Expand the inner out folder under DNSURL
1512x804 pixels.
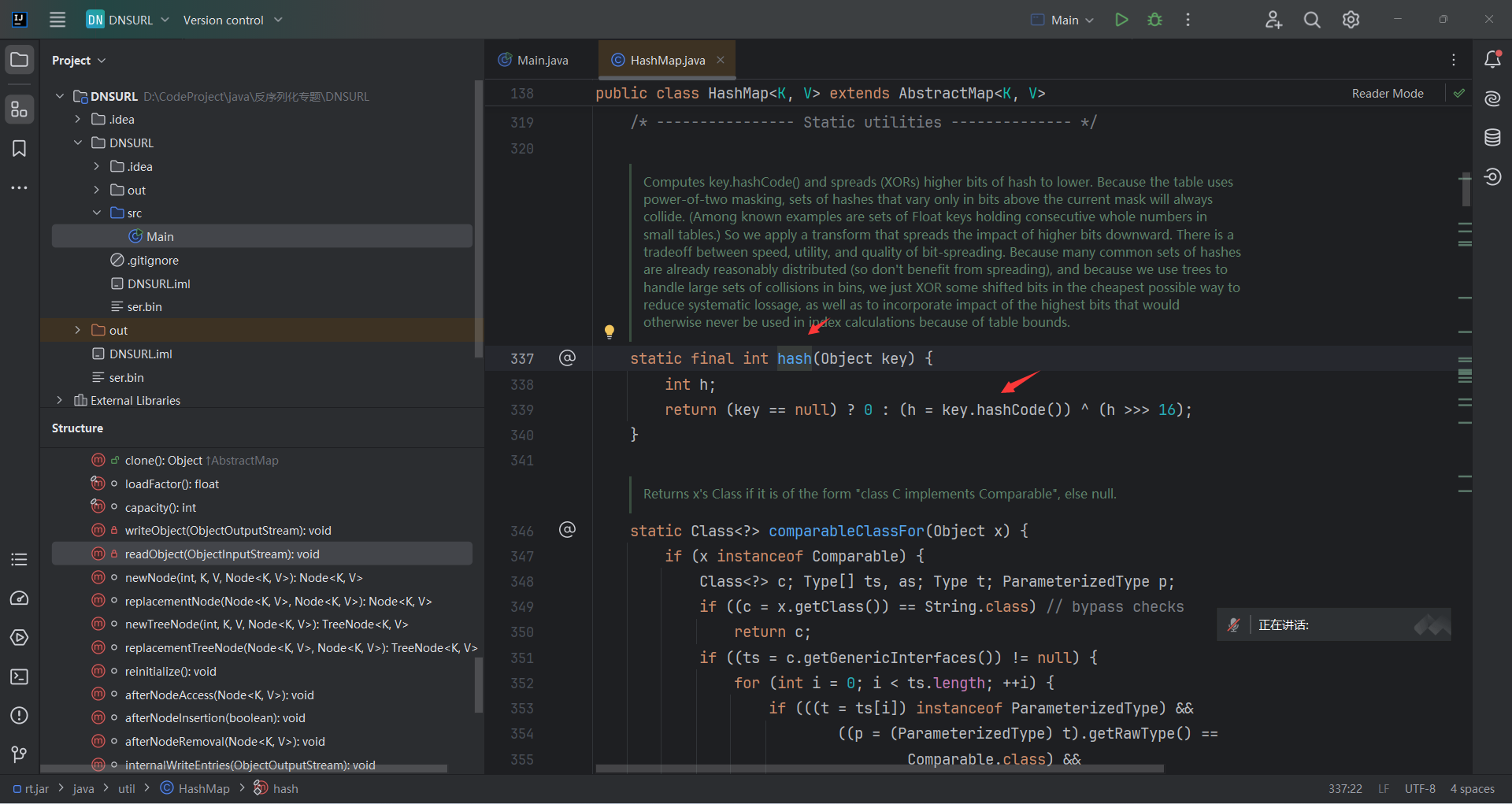(97, 190)
